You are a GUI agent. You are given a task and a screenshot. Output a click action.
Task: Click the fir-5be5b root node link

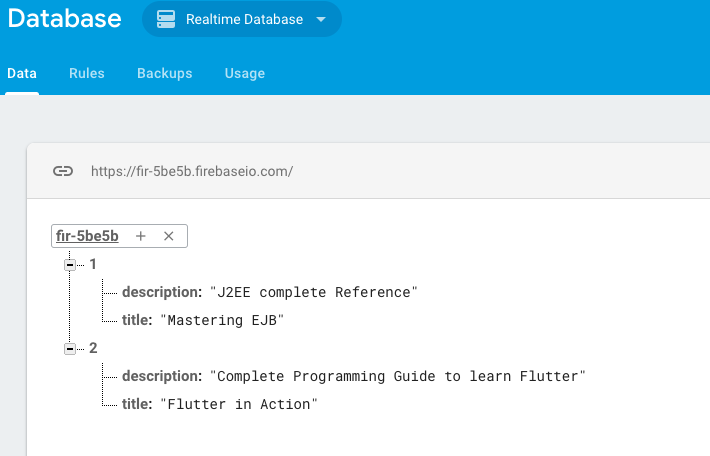[88, 236]
